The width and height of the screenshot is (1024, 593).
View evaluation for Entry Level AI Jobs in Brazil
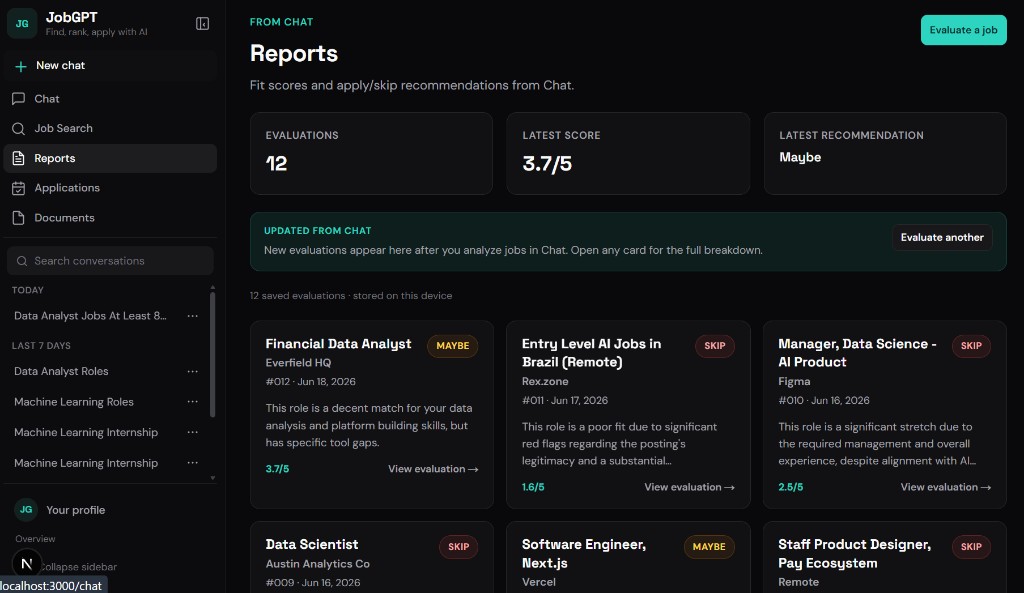(x=689, y=487)
